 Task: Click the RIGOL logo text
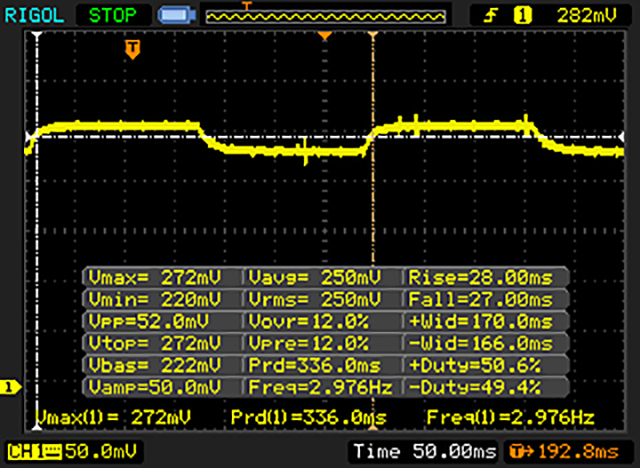(34, 16)
